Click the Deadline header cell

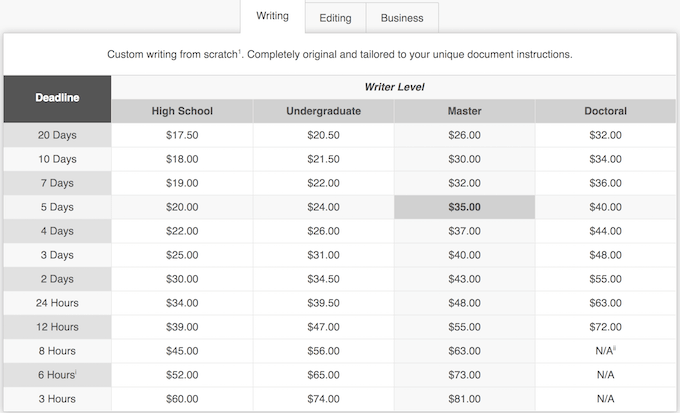coord(57,98)
